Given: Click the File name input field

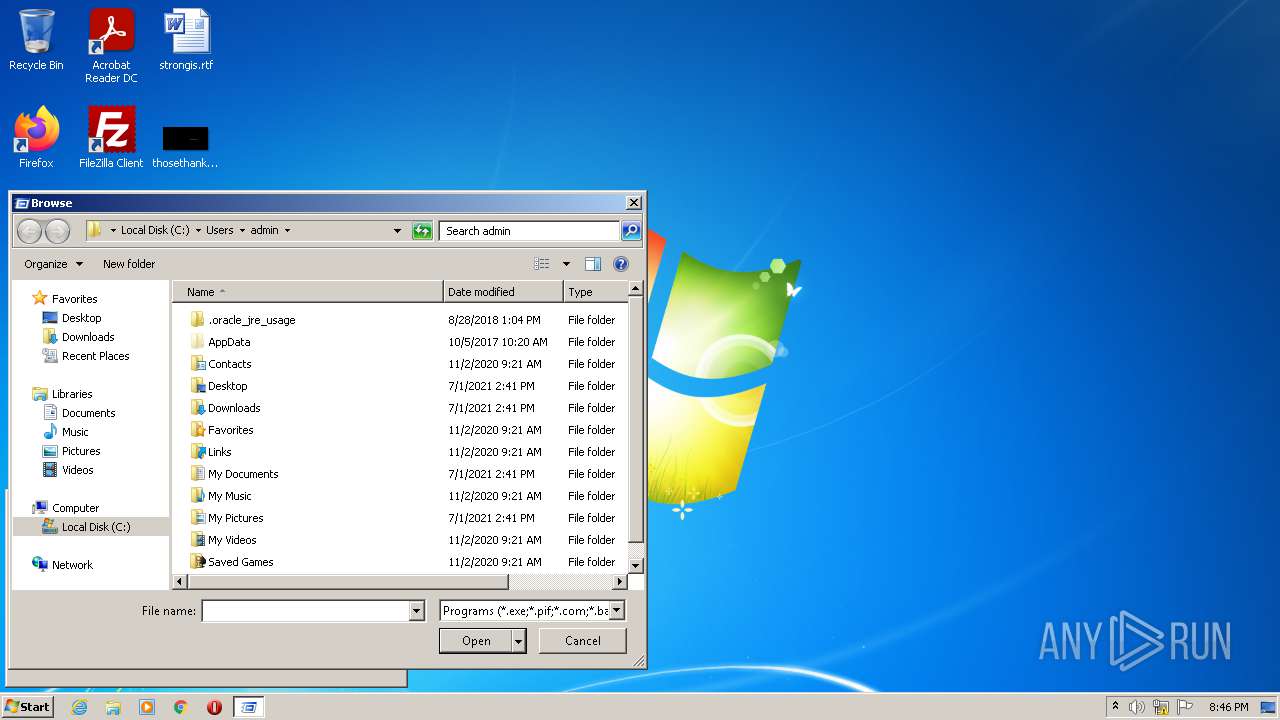Looking at the screenshot, I should (306, 611).
